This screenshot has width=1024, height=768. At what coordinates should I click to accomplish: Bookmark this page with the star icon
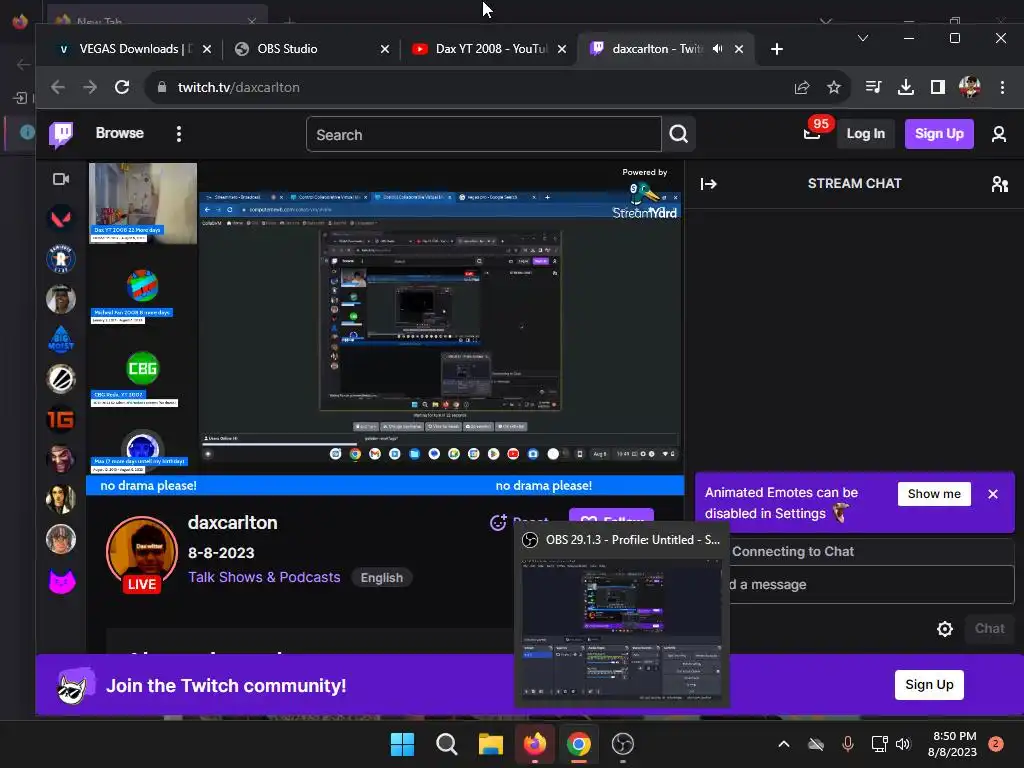pyautogui.click(x=833, y=87)
